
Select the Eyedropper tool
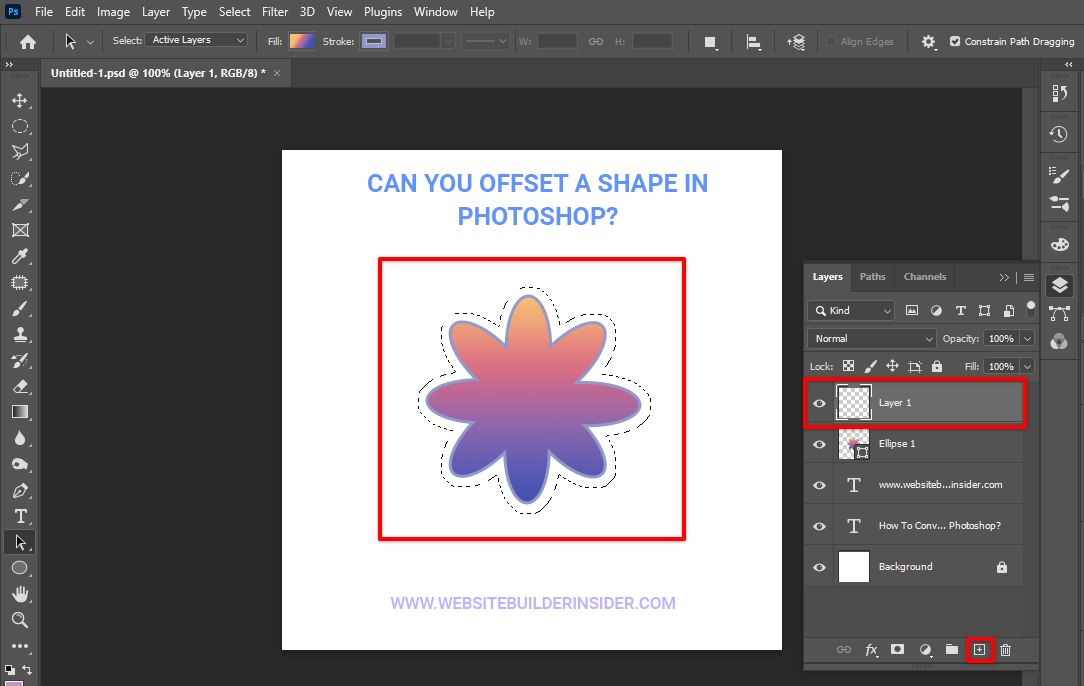coord(19,256)
